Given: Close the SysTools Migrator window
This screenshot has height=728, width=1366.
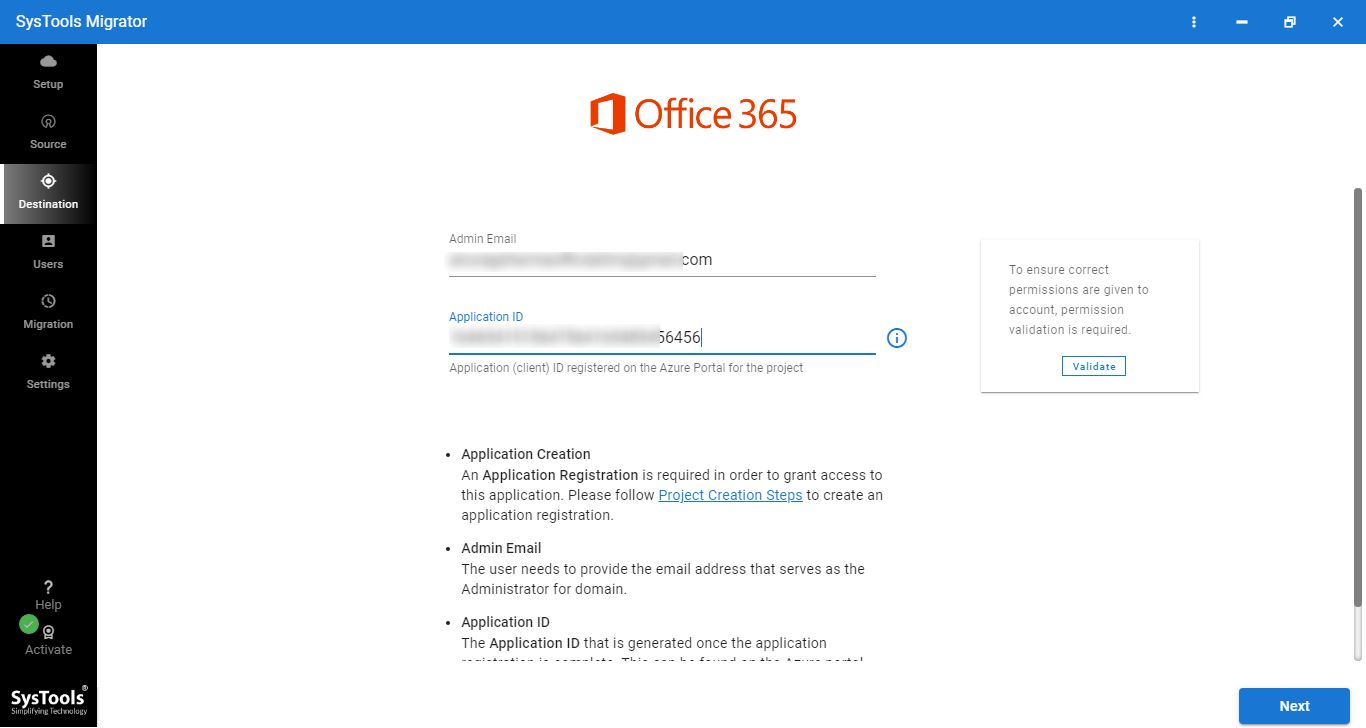Looking at the screenshot, I should click(x=1338, y=22).
